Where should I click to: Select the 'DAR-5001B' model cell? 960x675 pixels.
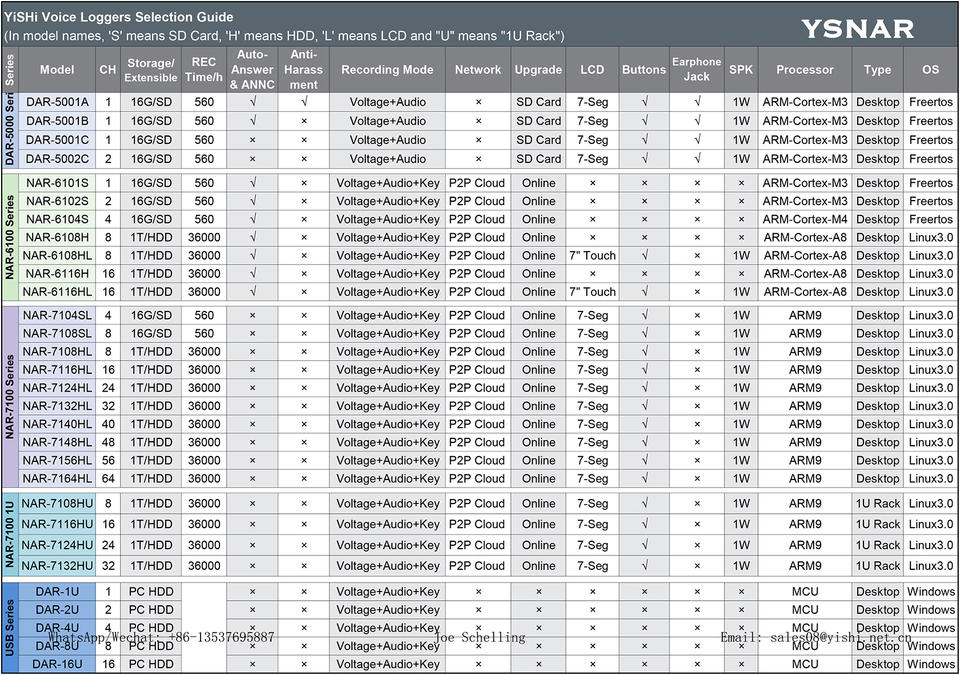click(x=57, y=121)
